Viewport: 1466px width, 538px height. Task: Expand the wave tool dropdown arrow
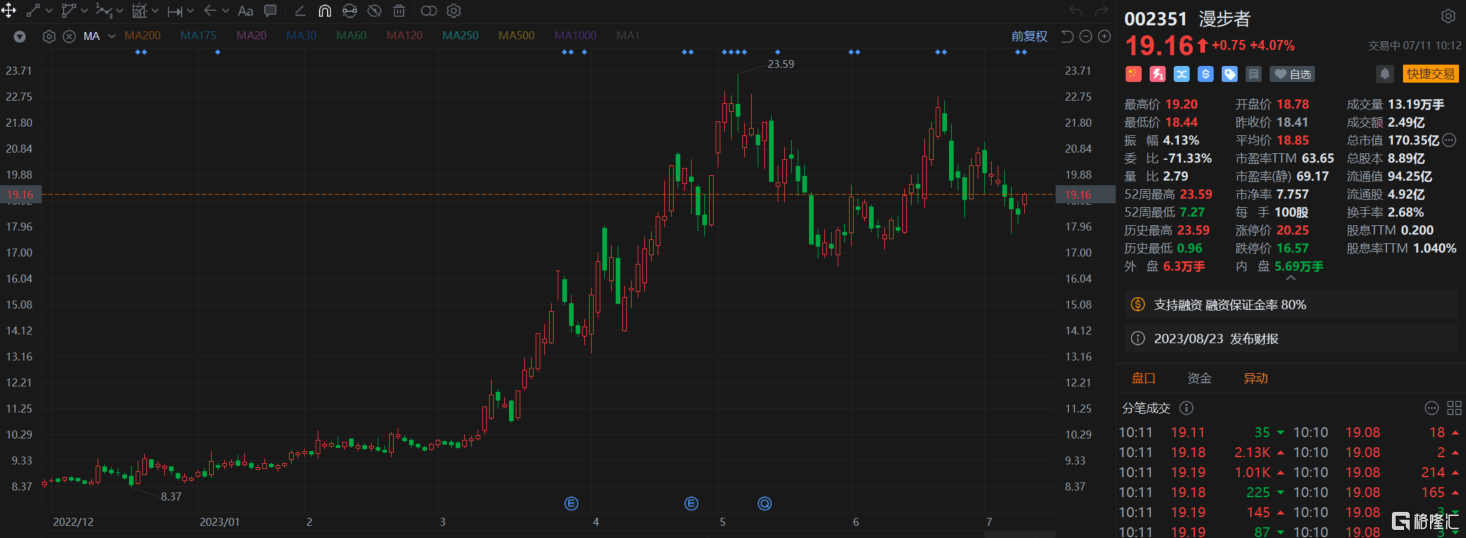tap(120, 11)
